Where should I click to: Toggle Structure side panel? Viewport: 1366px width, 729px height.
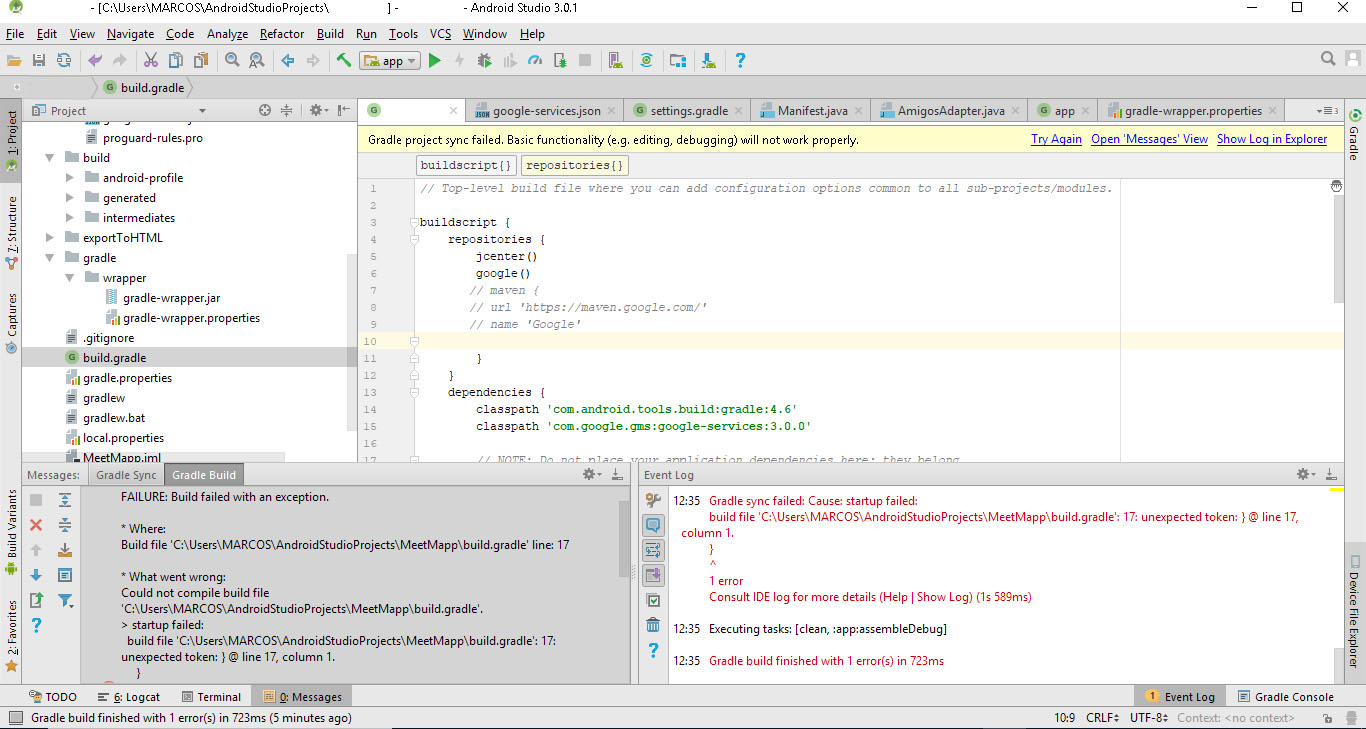[x=11, y=233]
